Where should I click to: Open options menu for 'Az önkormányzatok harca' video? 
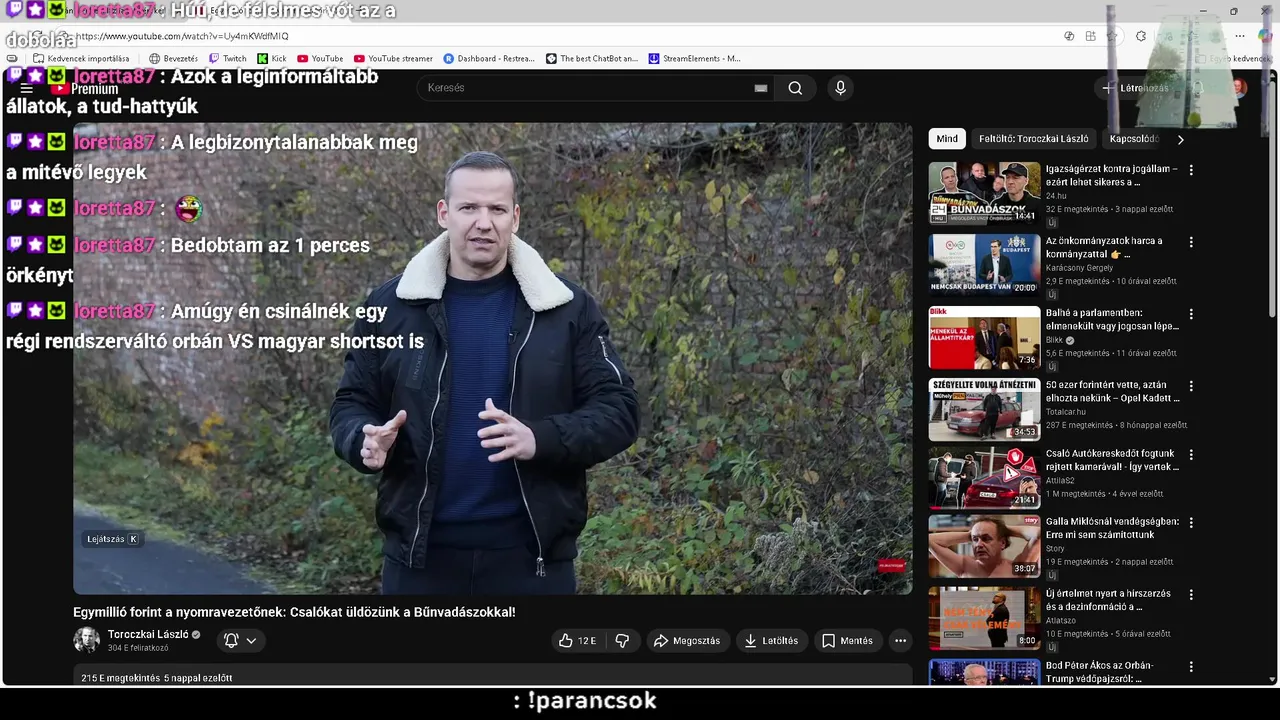point(1191,242)
